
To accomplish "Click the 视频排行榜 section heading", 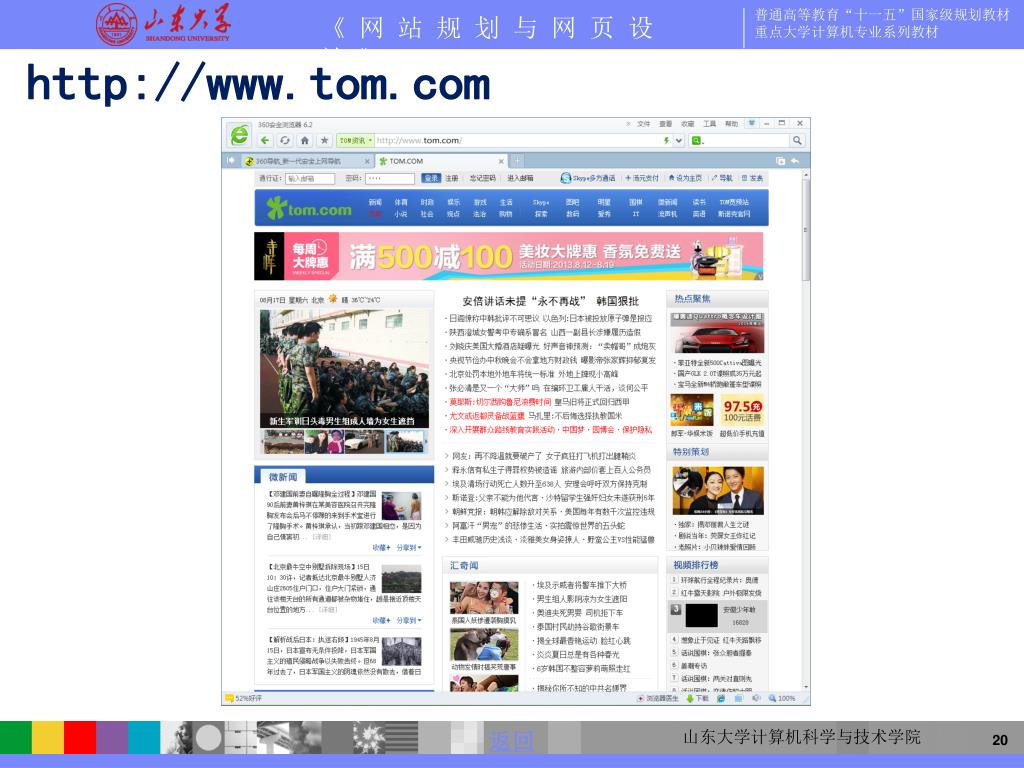I will click(x=696, y=565).
